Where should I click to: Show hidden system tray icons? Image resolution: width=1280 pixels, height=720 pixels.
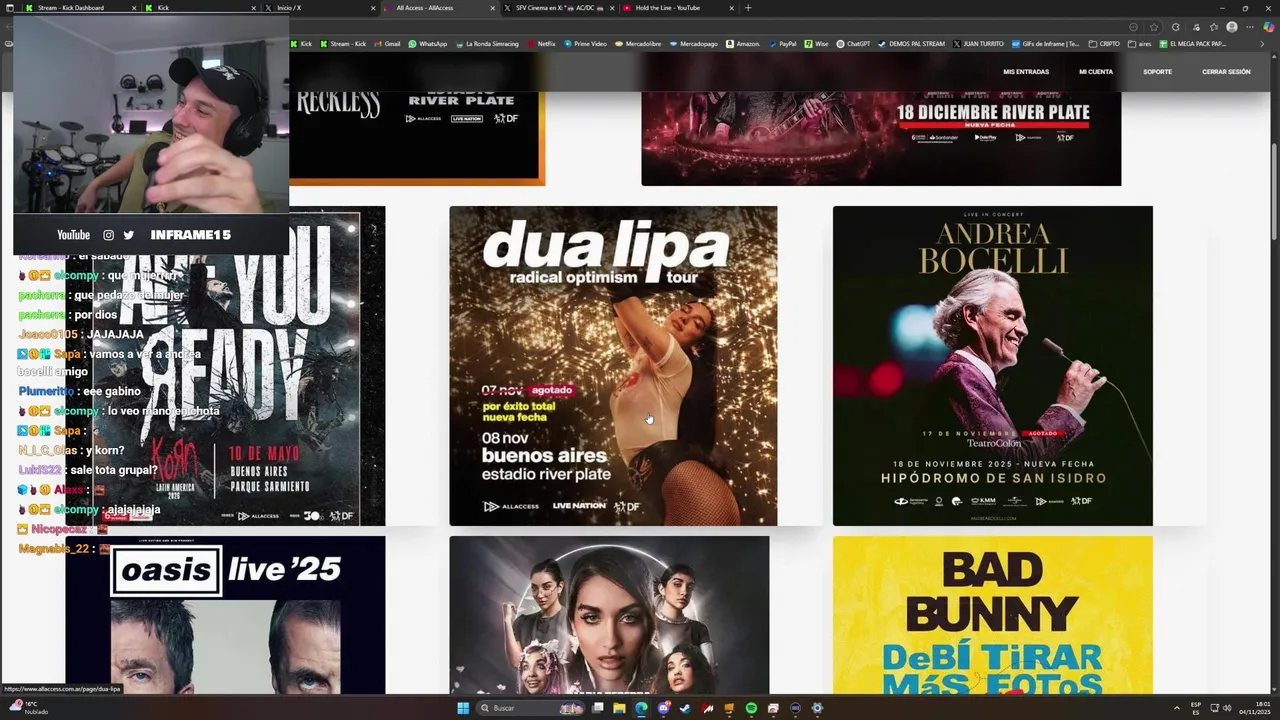pyautogui.click(x=1176, y=708)
